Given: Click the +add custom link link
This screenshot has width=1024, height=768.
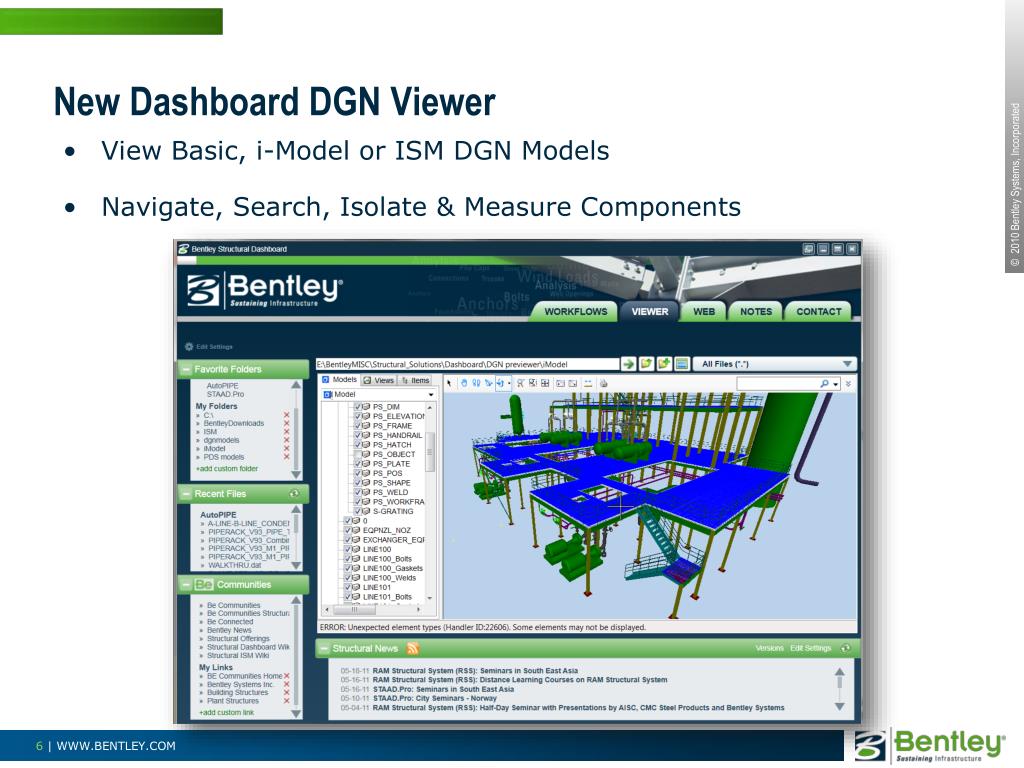Looking at the screenshot, I should click(226, 712).
